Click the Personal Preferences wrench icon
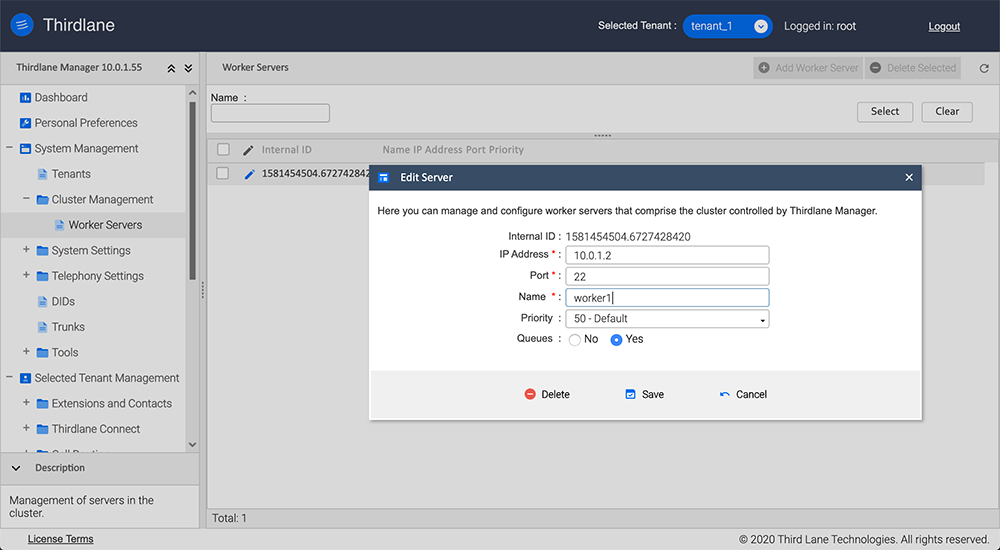Image resolution: width=1000 pixels, height=550 pixels. click(x=25, y=123)
